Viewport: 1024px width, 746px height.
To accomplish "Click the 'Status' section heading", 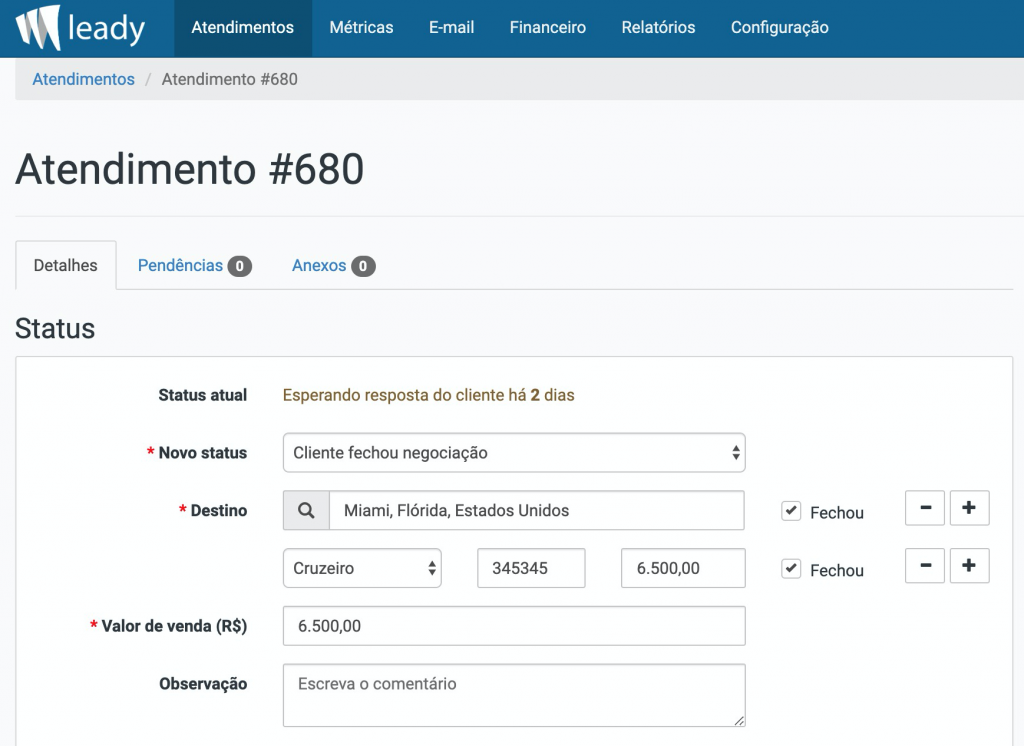I will 55,329.
